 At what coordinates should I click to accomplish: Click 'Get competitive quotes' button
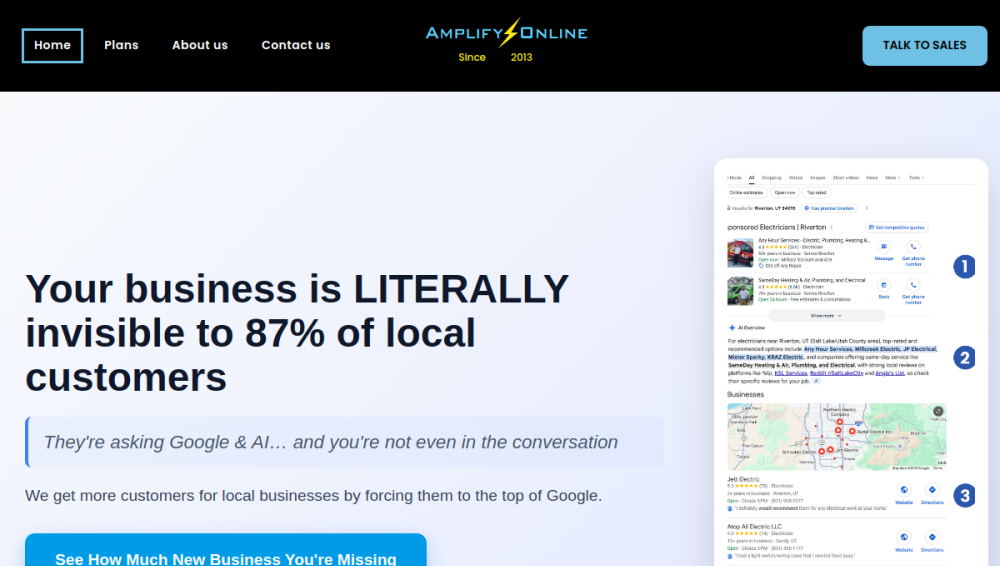(896, 227)
